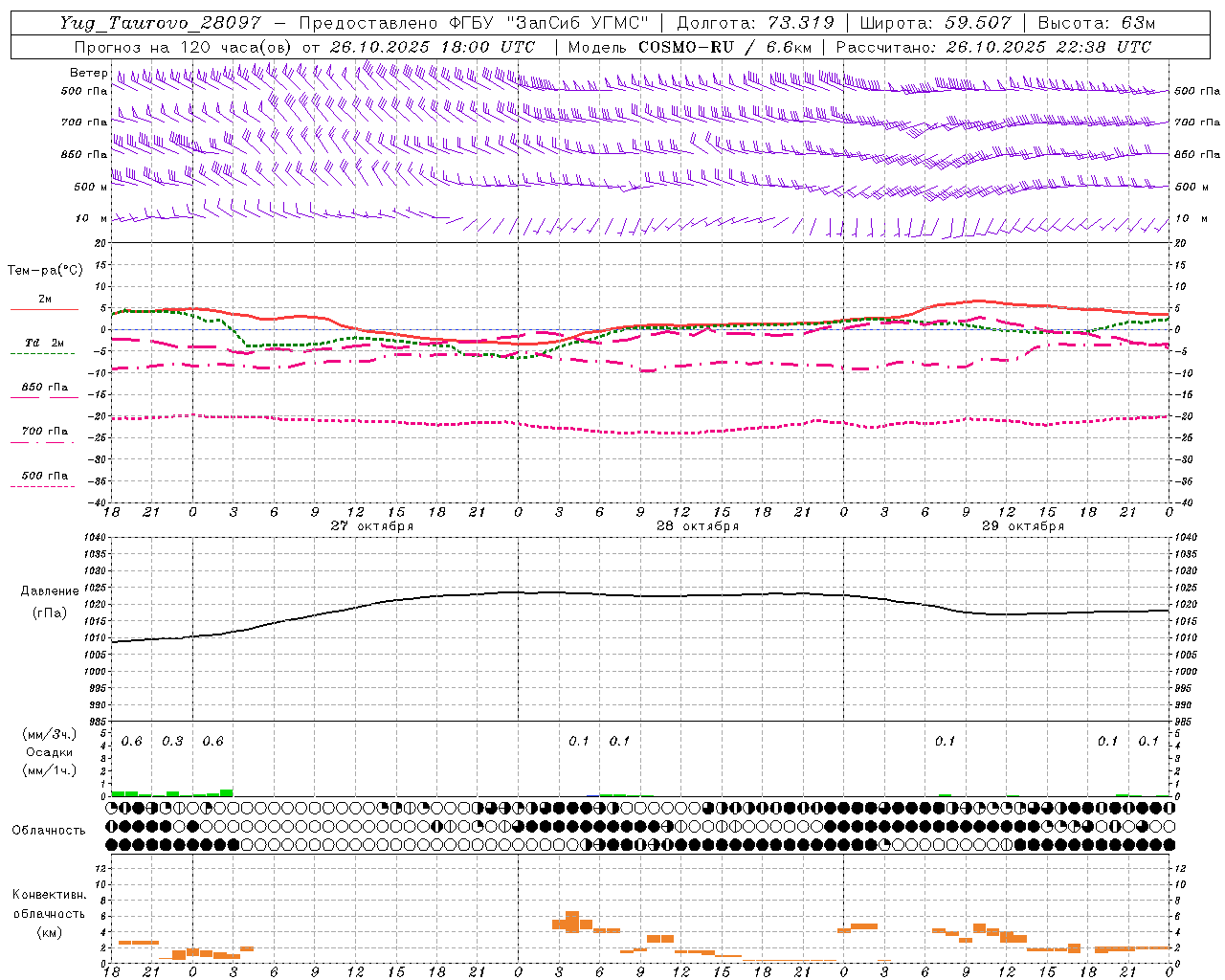Click the 29 октября date label
This screenshot has height=980, width=1225.
[x=1023, y=526]
